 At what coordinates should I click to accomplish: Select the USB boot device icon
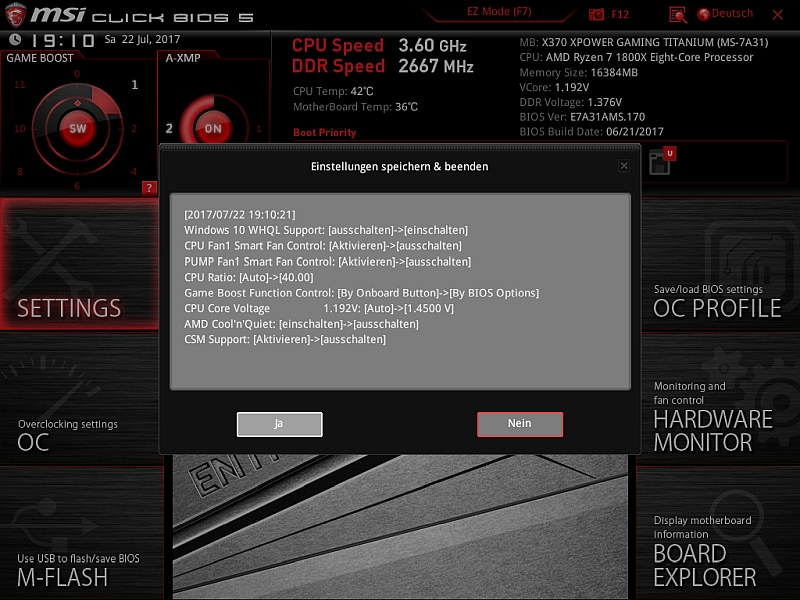(x=662, y=161)
